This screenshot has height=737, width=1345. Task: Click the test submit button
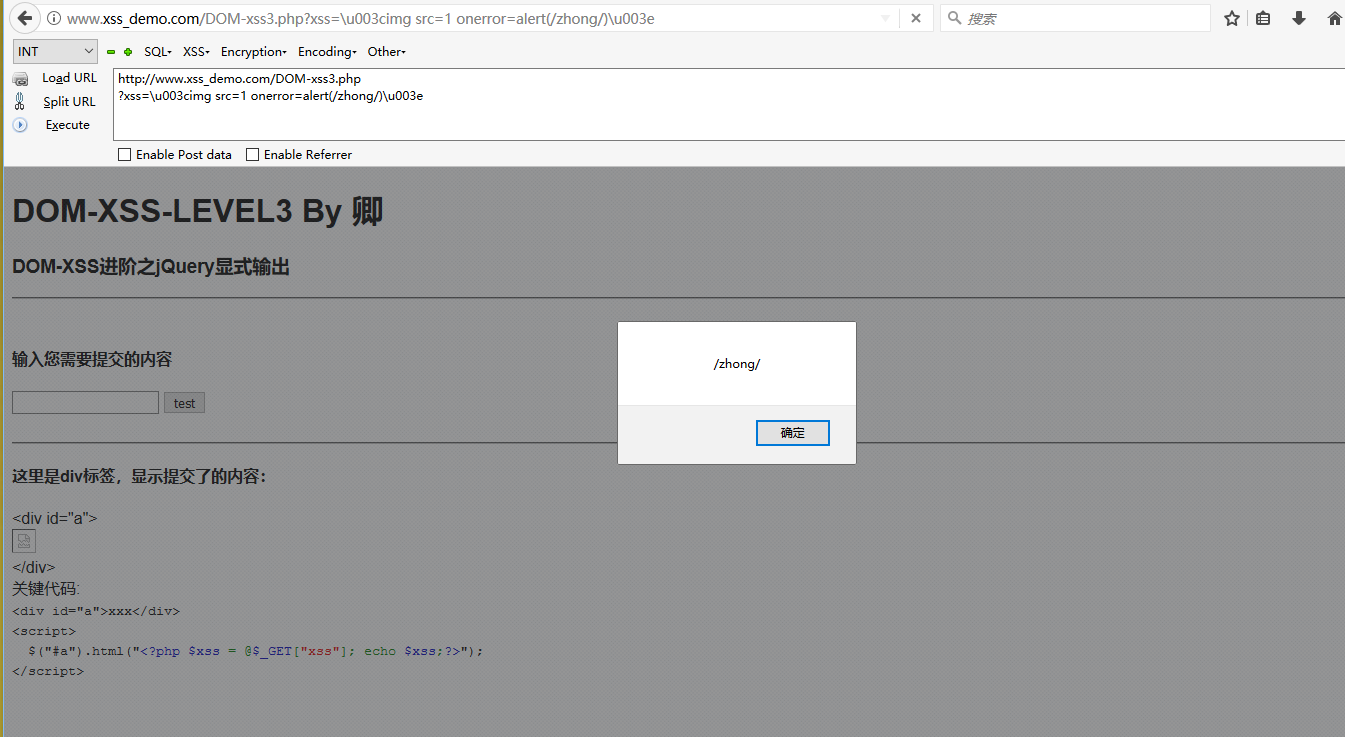coord(184,403)
